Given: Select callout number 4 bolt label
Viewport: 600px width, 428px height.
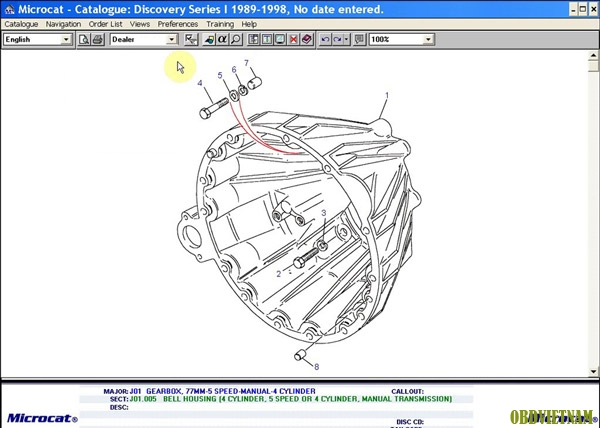Looking at the screenshot, I should [x=200, y=83].
